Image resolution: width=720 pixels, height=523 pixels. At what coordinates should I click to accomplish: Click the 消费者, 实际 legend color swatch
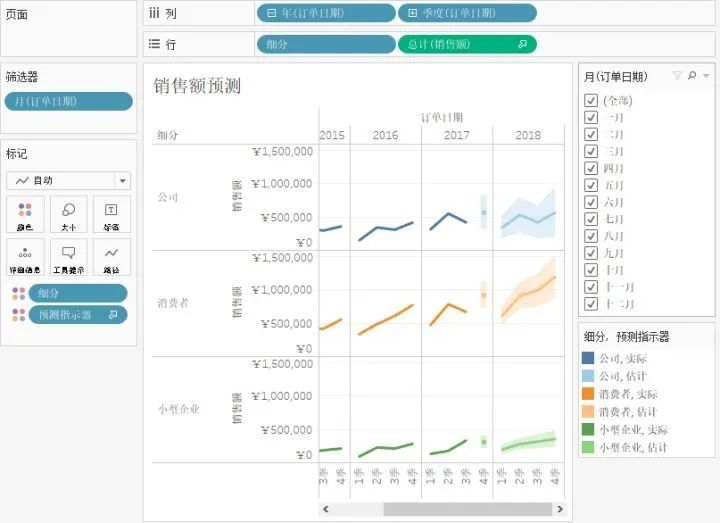[x=588, y=394]
